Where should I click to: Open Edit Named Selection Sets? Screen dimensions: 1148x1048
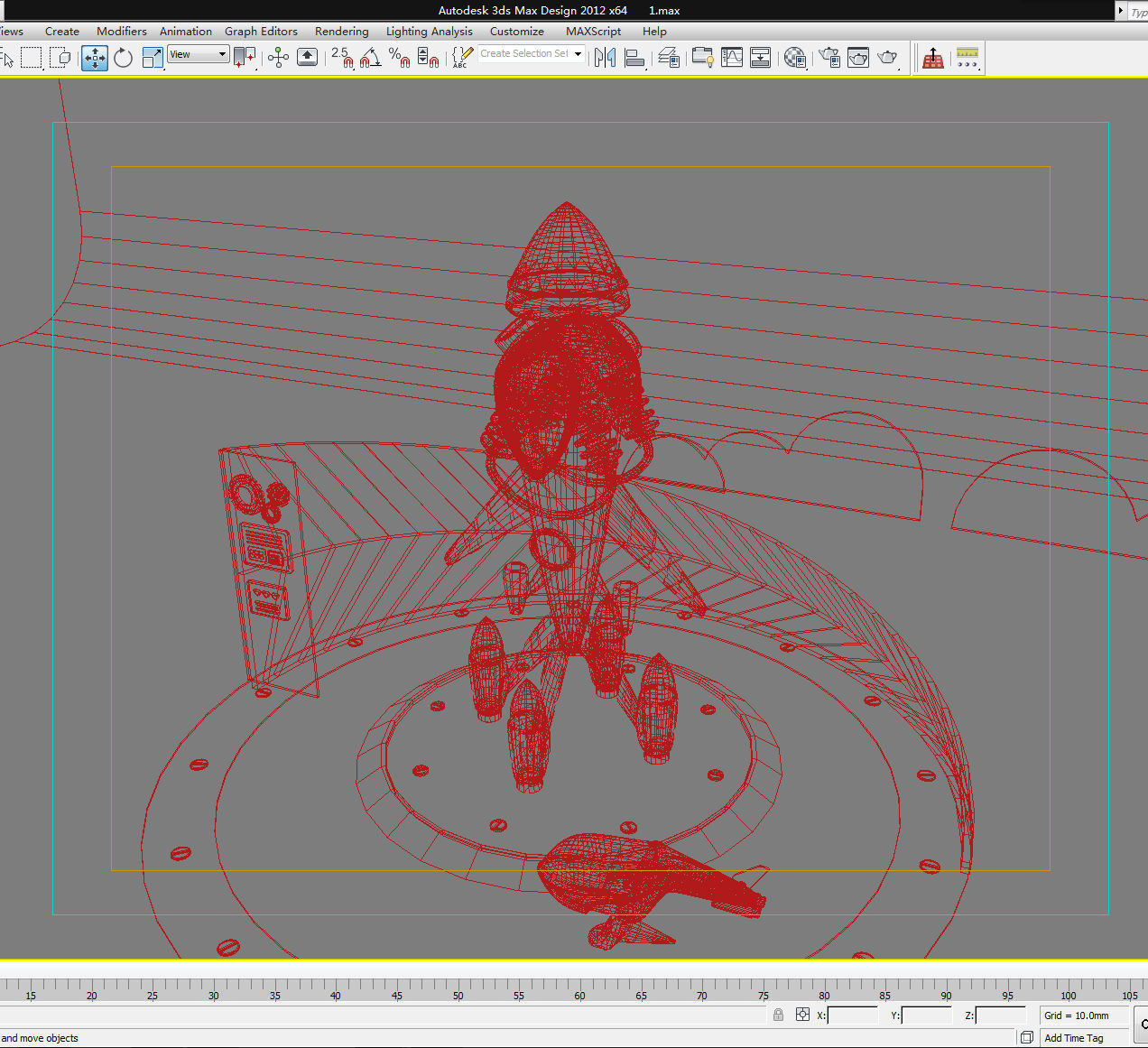tap(462, 58)
